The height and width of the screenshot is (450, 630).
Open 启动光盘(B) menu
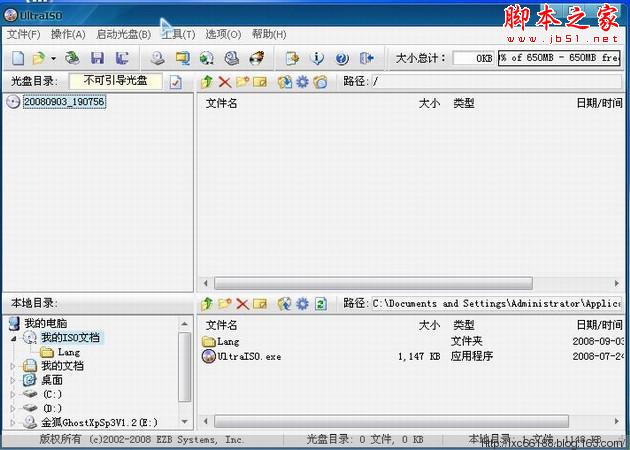pyautogui.click(x=123, y=35)
